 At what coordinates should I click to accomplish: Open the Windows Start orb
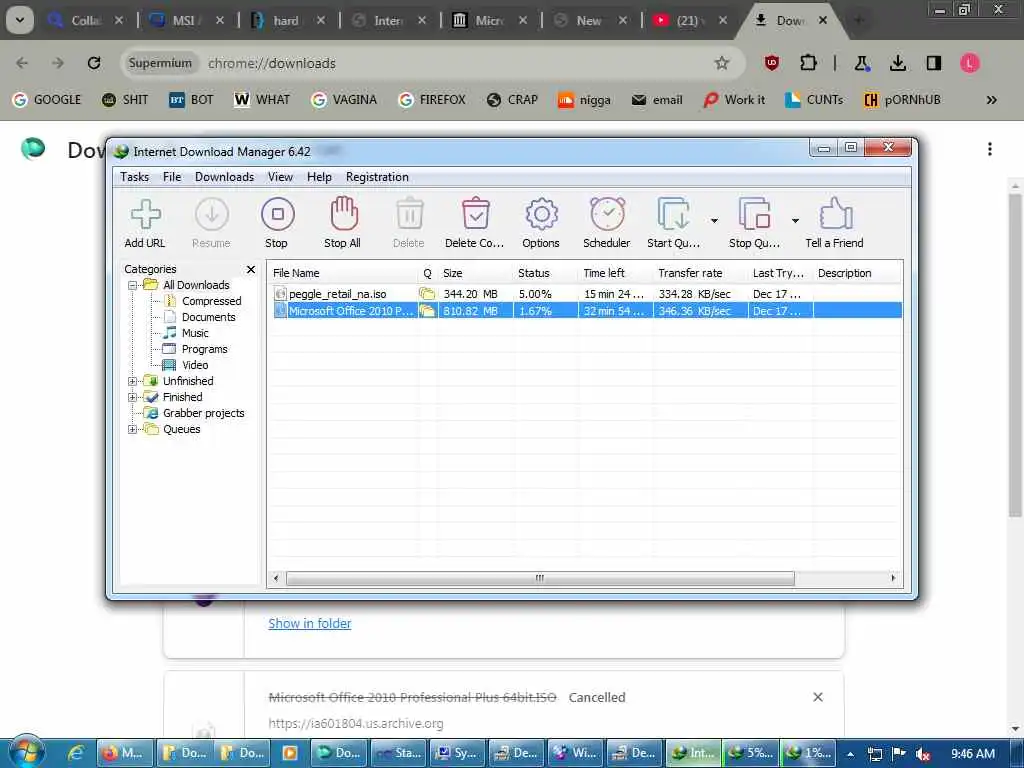point(25,752)
